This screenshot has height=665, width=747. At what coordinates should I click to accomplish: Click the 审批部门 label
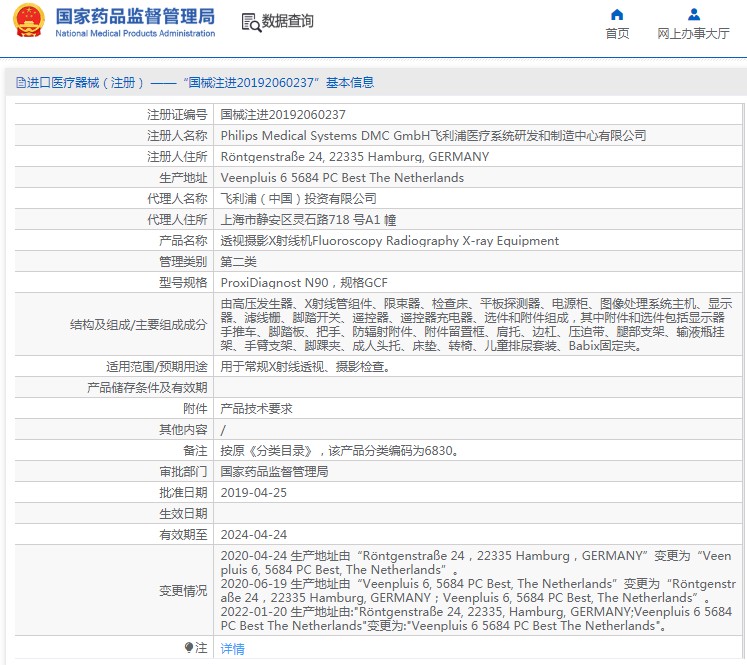coord(183,472)
